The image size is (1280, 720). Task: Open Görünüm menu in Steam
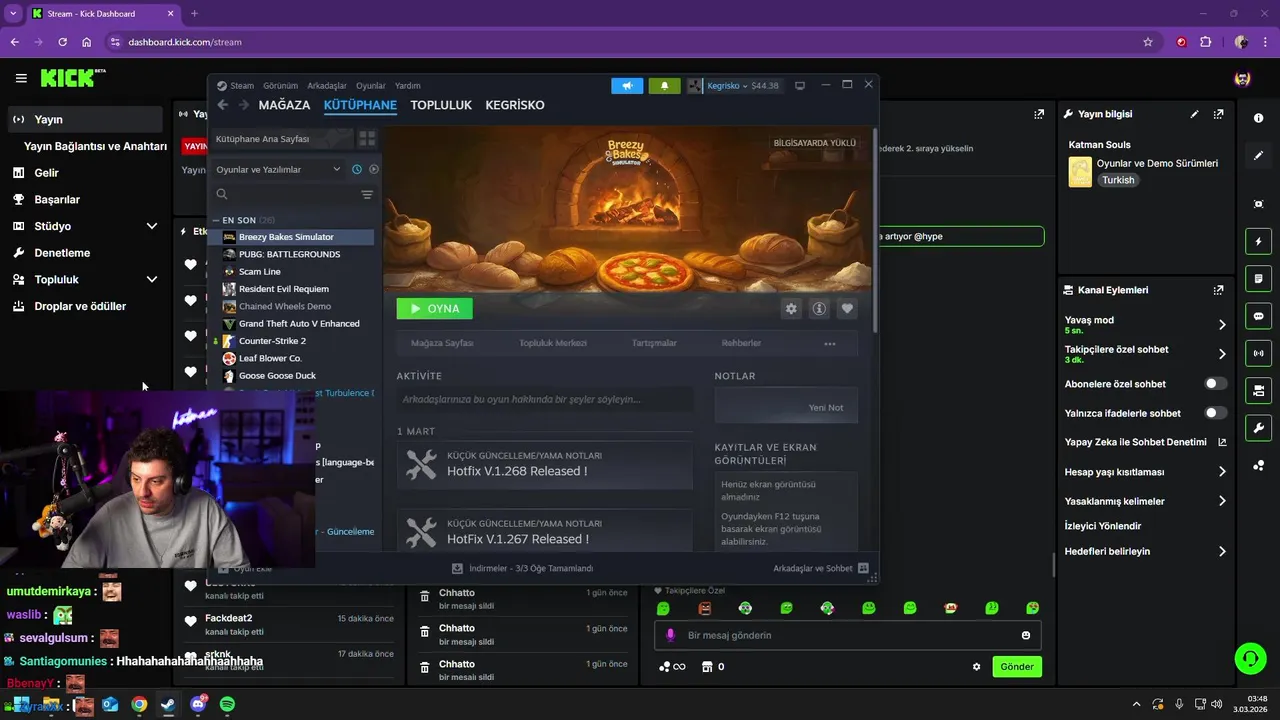(280, 86)
